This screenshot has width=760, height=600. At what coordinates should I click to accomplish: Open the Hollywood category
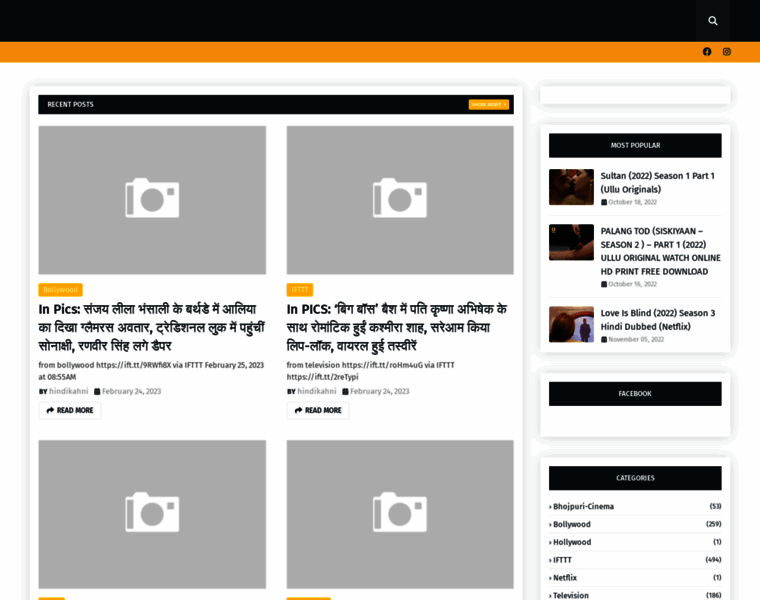[x=572, y=542]
